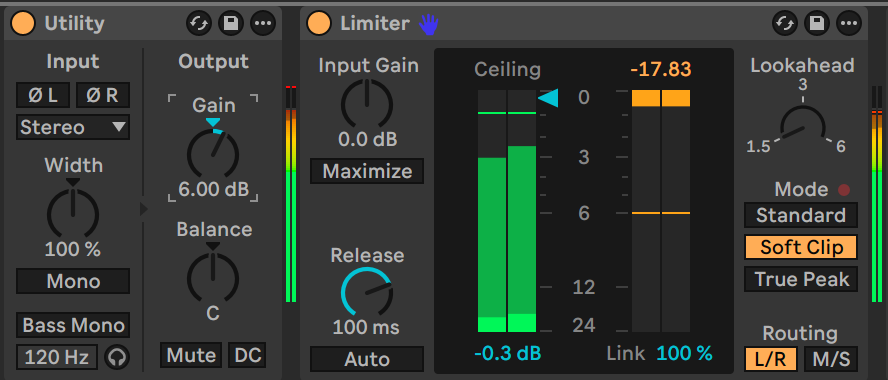Image resolution: width=888 pixels, height=380 pixels.
Task: Open the Stereo channel mode dropdown
Action: pyautogui.click(x=73, y=127)
